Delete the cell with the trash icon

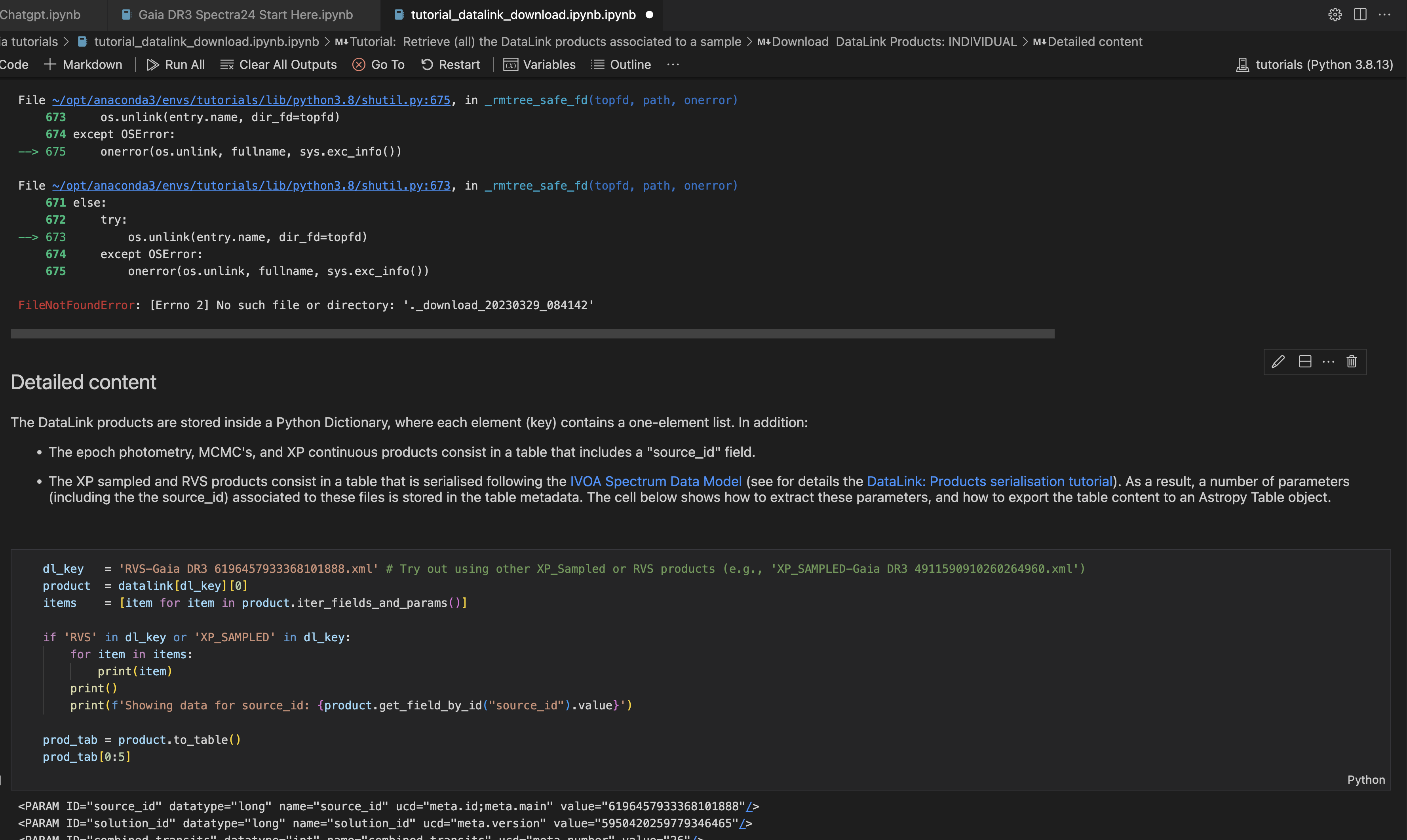1352,362
